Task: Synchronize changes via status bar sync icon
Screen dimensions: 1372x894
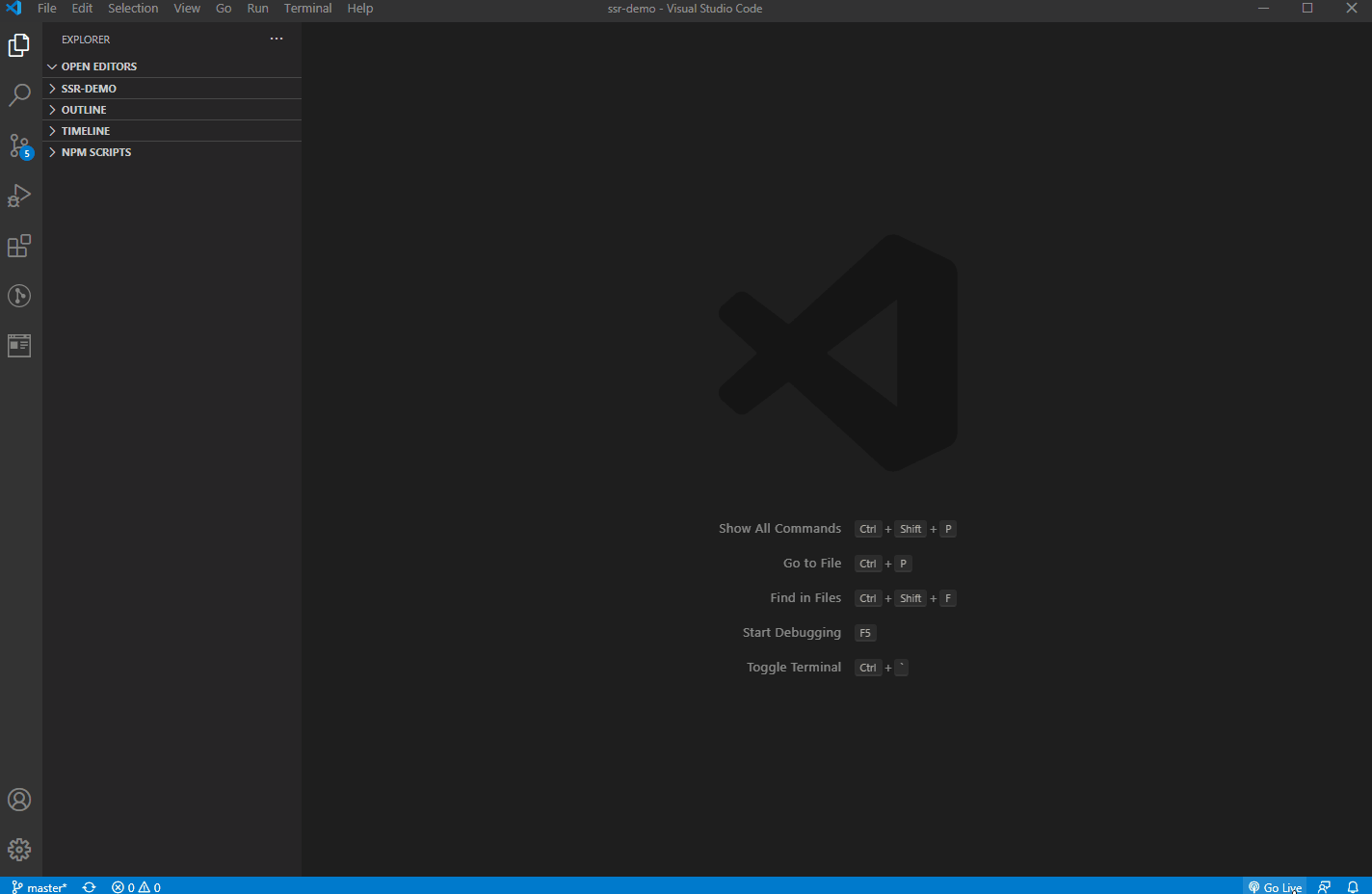Action: click(90, 887)
